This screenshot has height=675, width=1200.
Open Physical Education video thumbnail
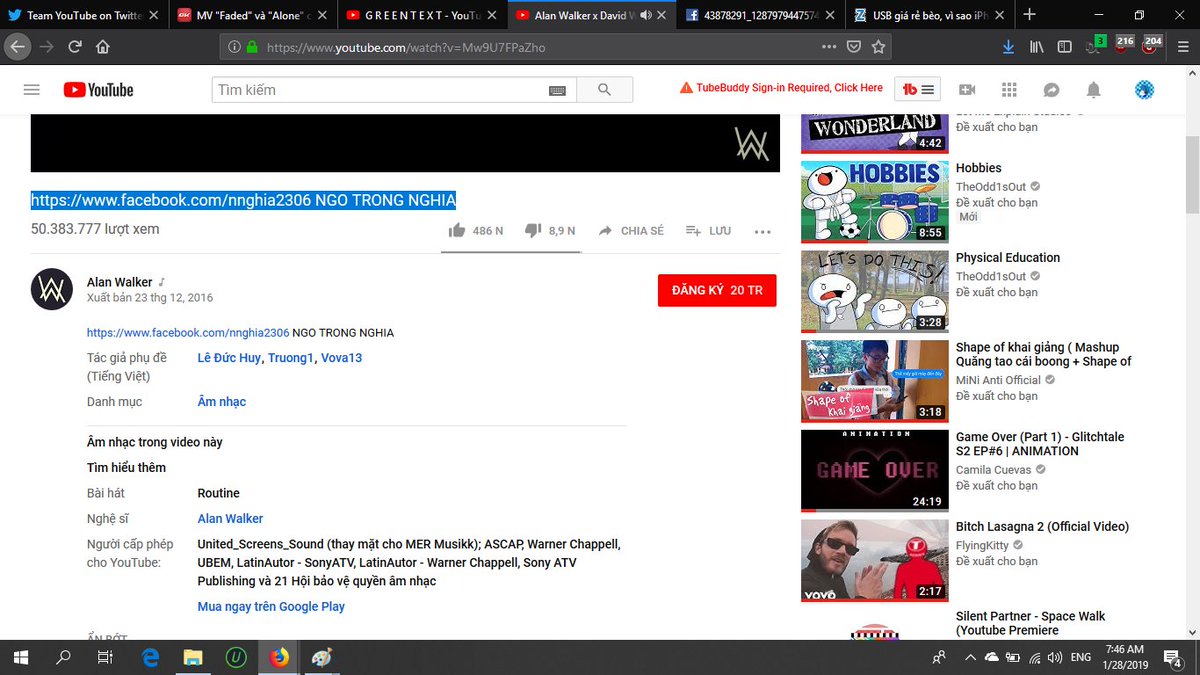(x=874, y=290)
